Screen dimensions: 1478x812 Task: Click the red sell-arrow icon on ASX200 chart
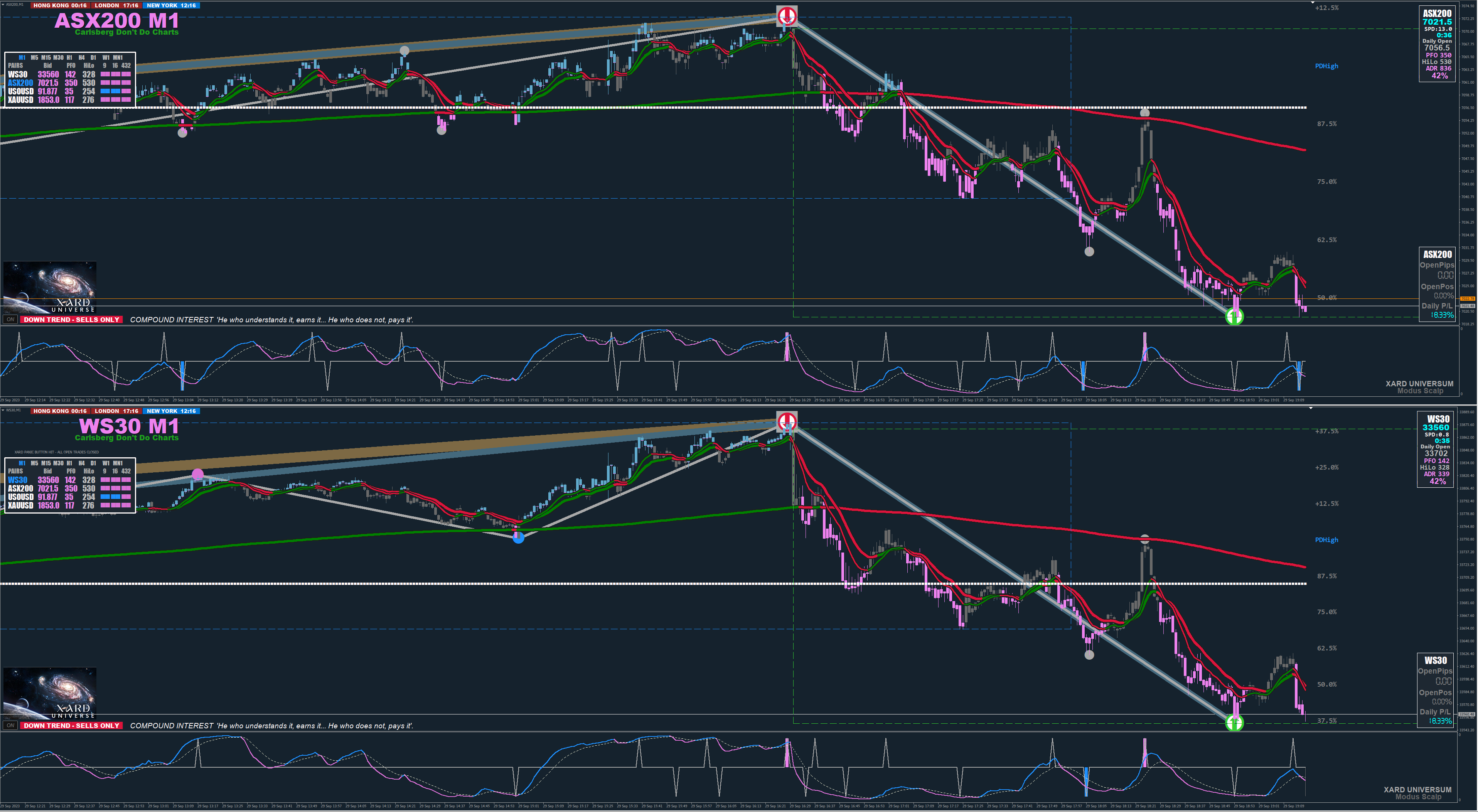click(x=787, y=15)
